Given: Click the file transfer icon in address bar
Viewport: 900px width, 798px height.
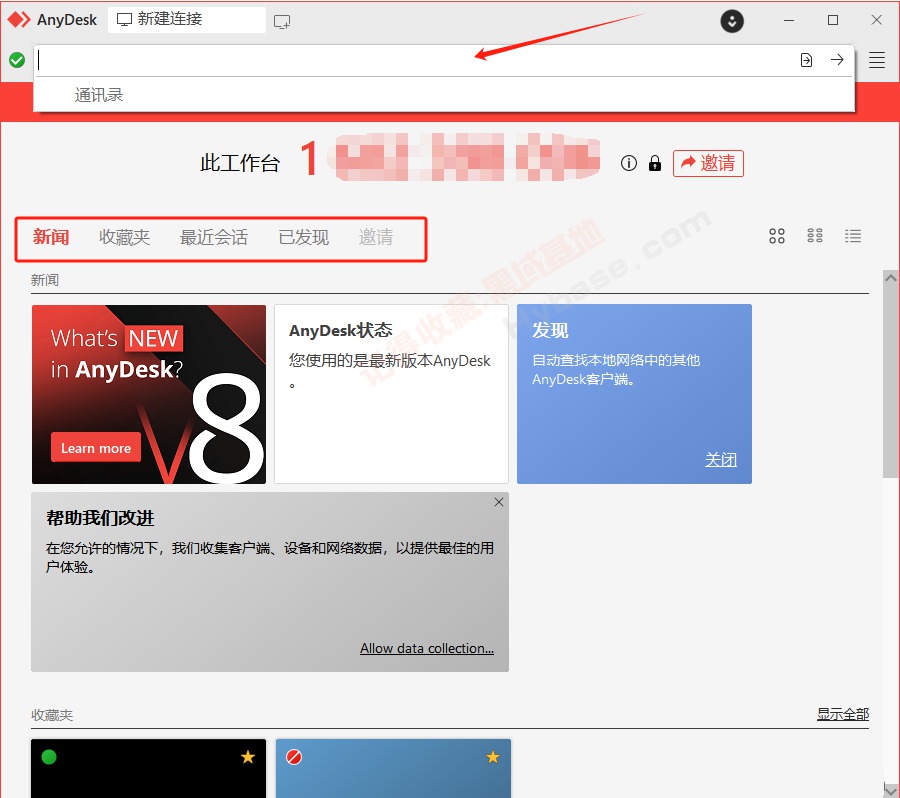Looking at the screenshot, I should (x=806, y=60).
